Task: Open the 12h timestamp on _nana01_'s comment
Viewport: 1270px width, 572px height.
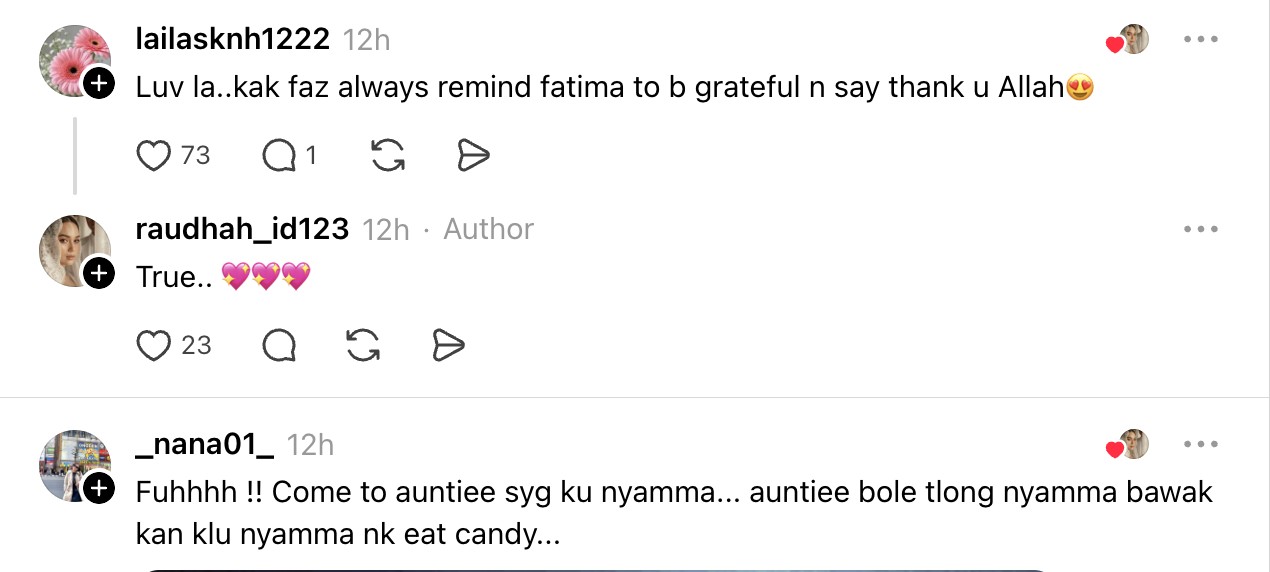Action: 310,445
